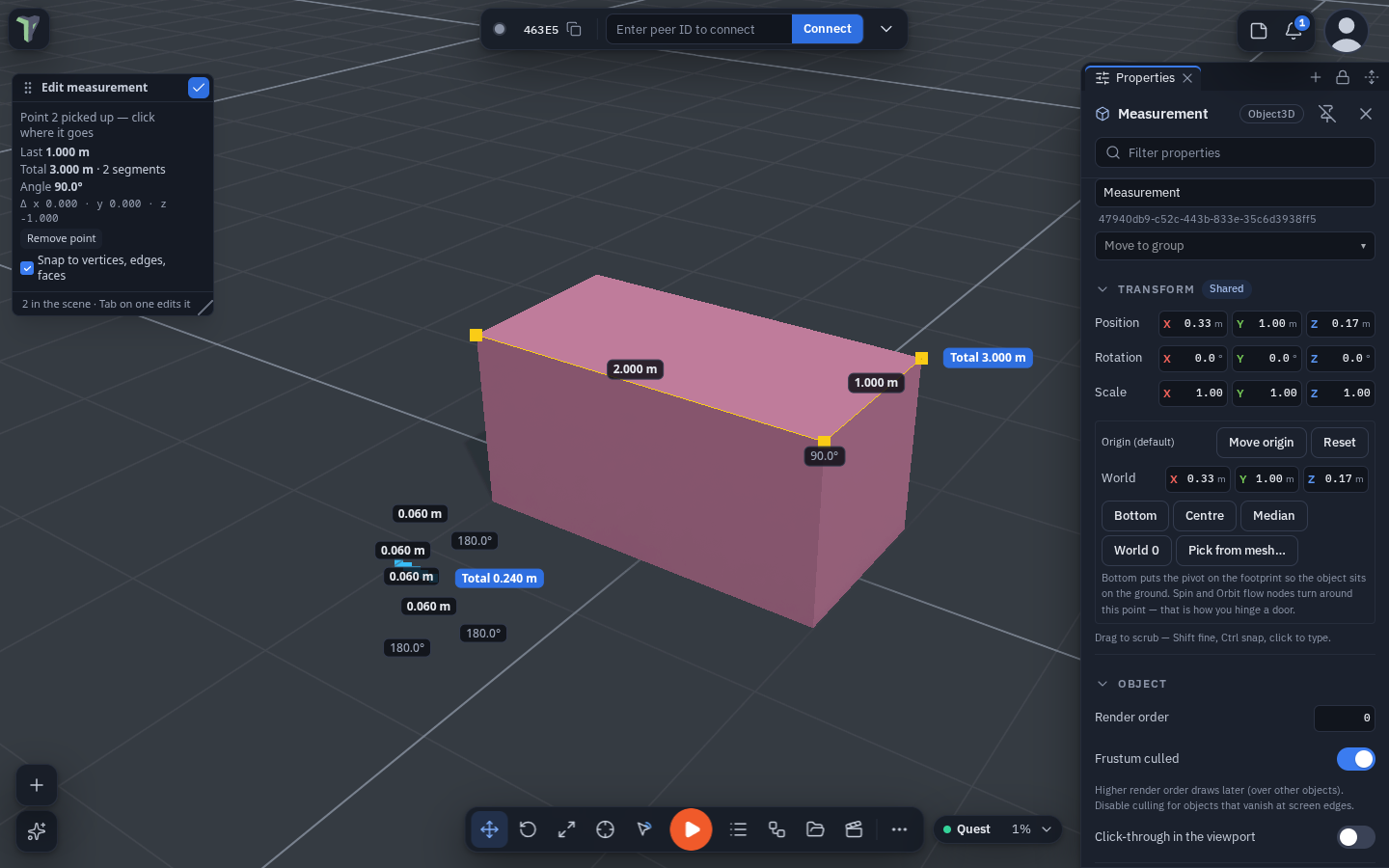Viewport: 1389px width, 868px height.
Task: Open the more options ellipsis in toolbar
Action: pos(899,829)
